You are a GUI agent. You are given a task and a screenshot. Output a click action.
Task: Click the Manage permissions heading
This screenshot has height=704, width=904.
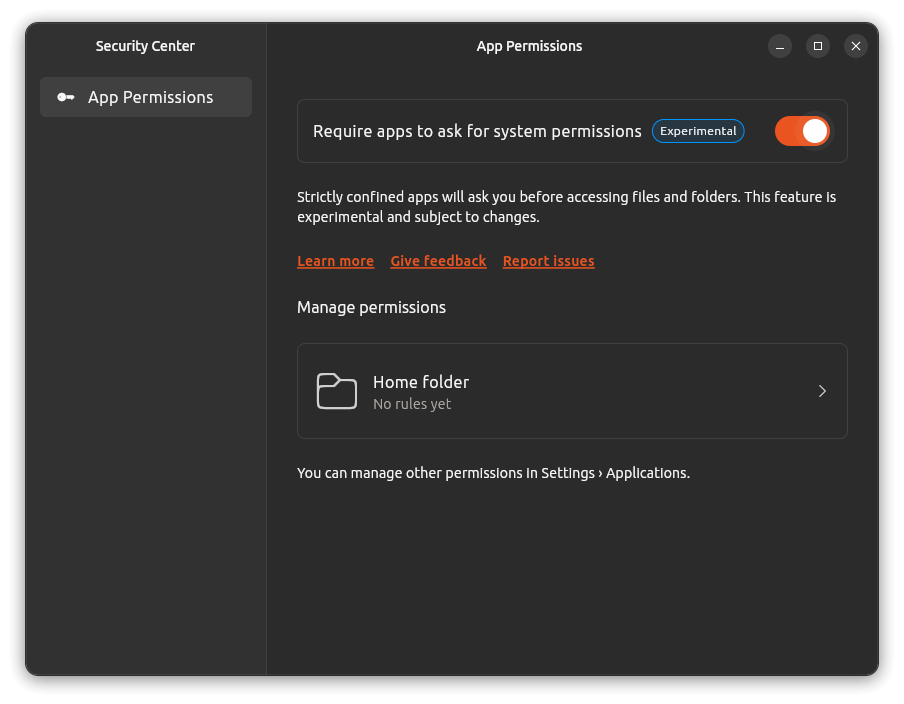pyautogui.click(x=371, y=307)
